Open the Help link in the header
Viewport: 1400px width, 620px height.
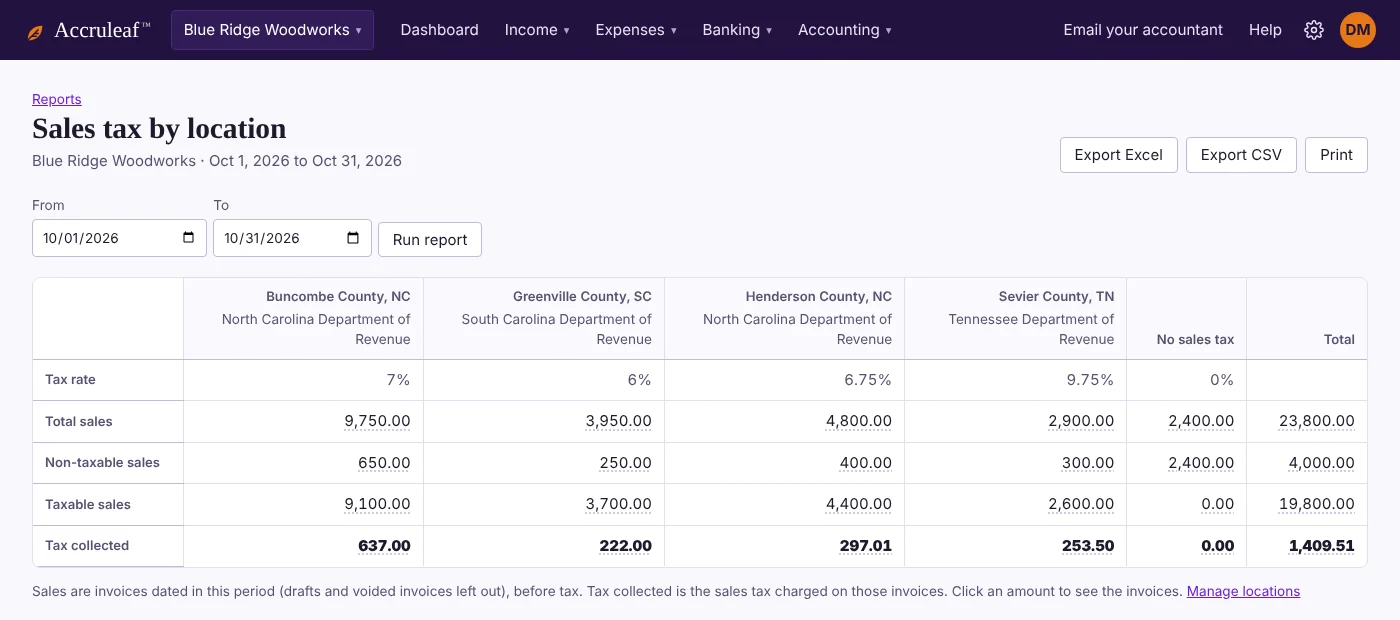click(x=1265, y=30)
